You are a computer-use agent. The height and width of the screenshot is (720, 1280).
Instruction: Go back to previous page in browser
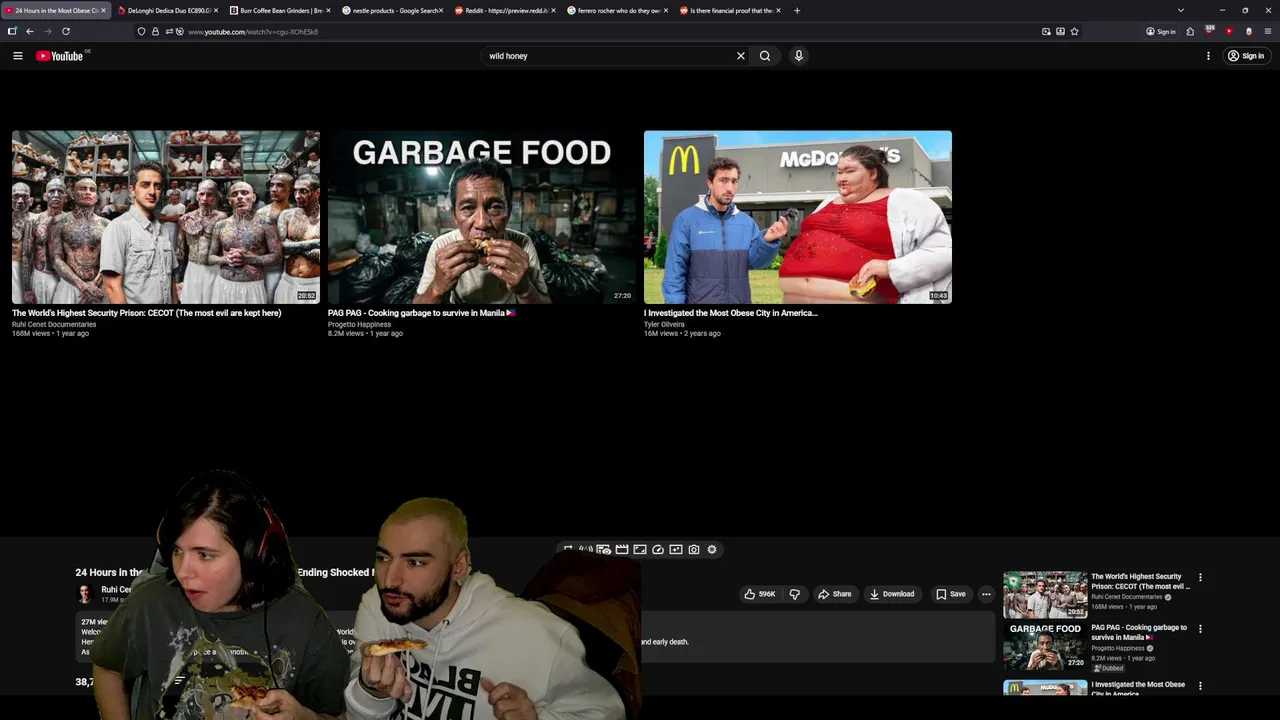30,32
